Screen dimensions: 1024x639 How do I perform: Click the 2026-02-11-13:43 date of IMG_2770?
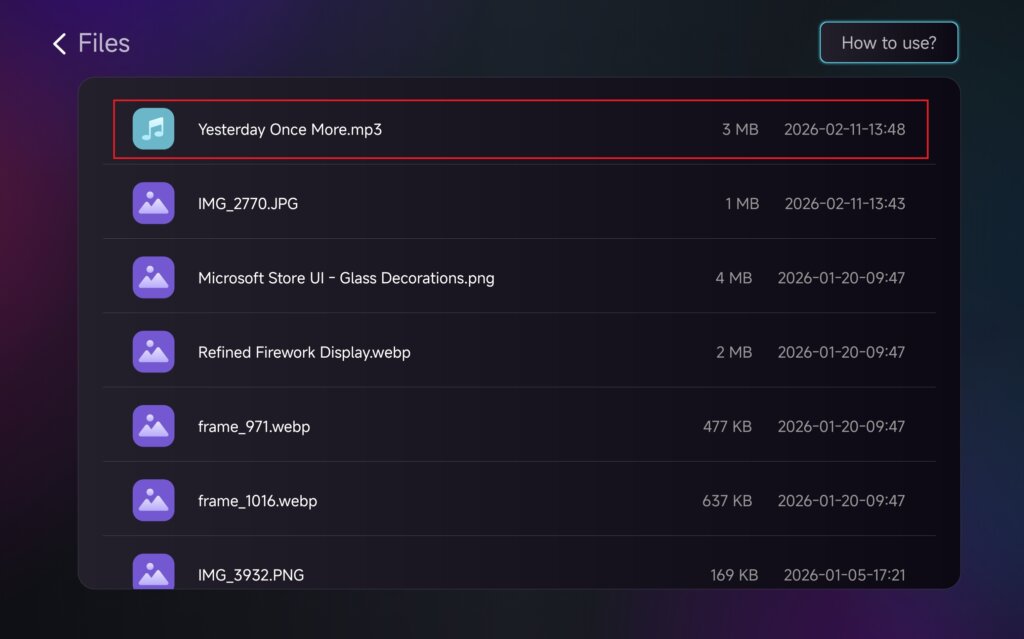click(x=844, y=204)
